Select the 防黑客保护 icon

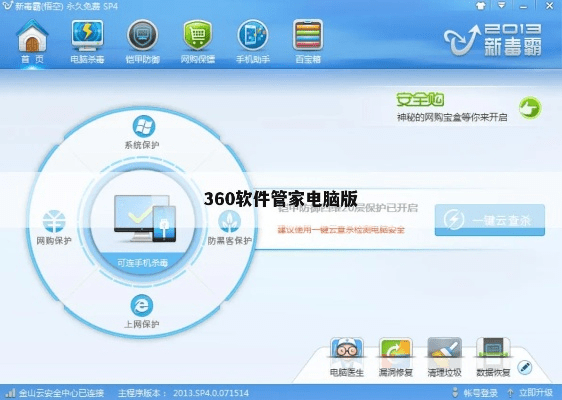(x=229, y=222)
